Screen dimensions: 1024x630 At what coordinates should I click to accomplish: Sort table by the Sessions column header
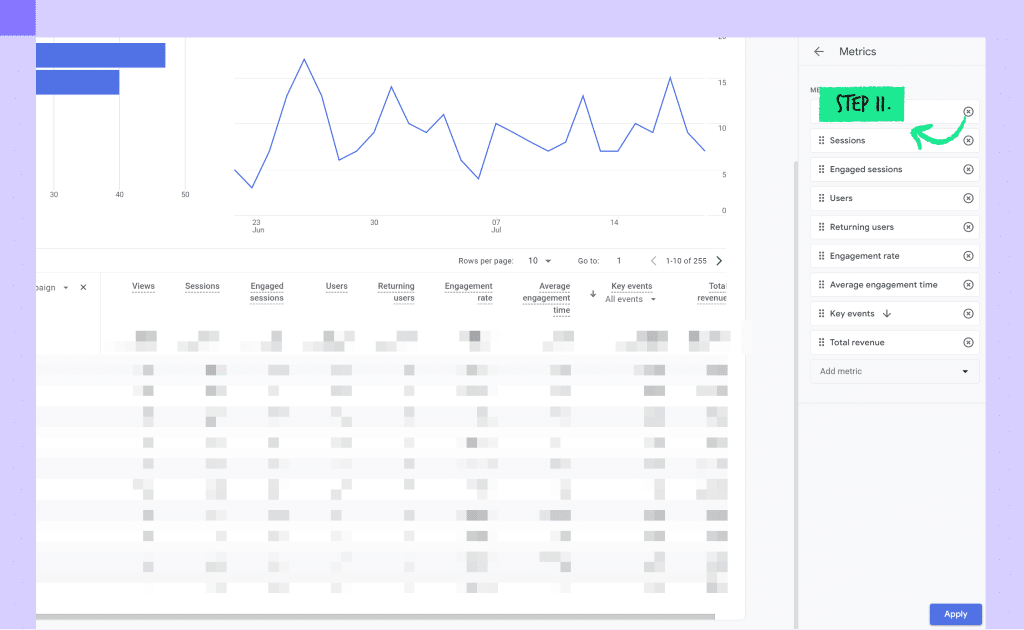tap(202, 286)
